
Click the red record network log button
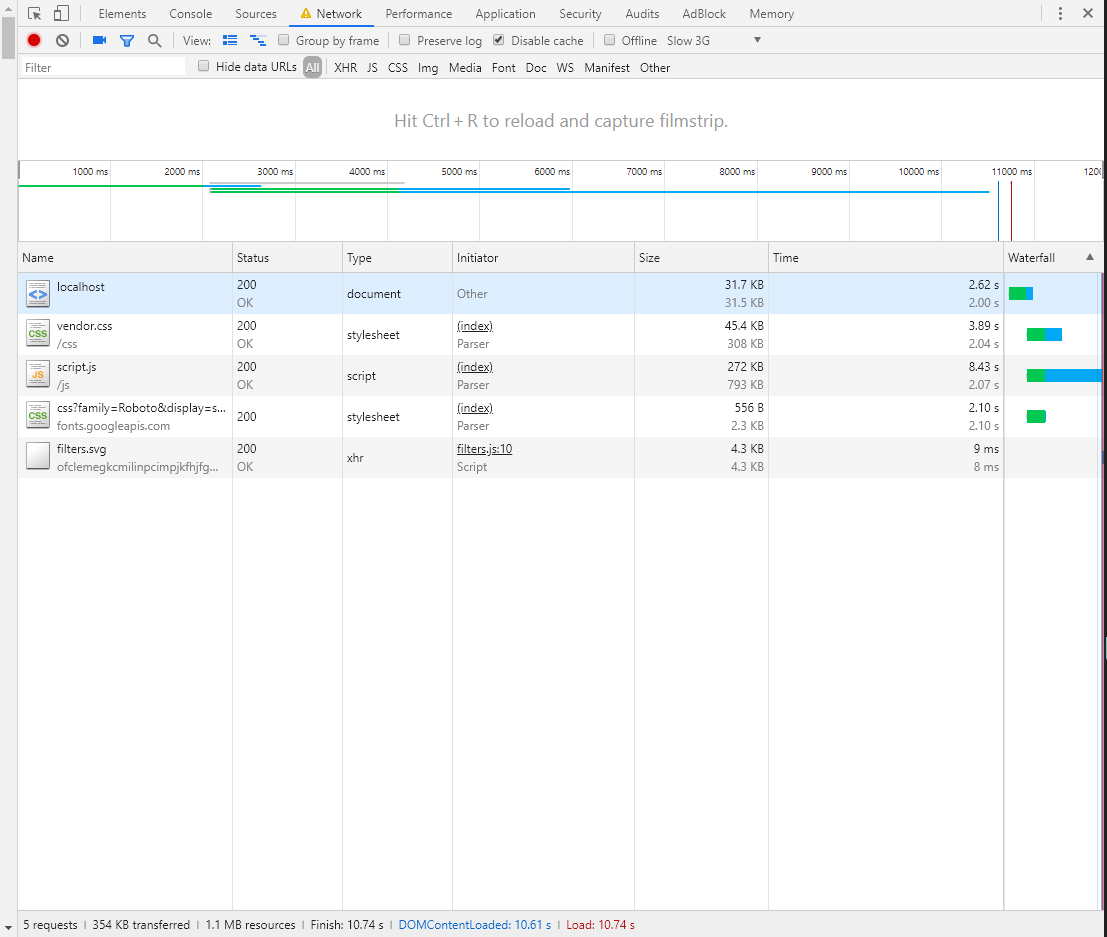(x=32, y=40)
